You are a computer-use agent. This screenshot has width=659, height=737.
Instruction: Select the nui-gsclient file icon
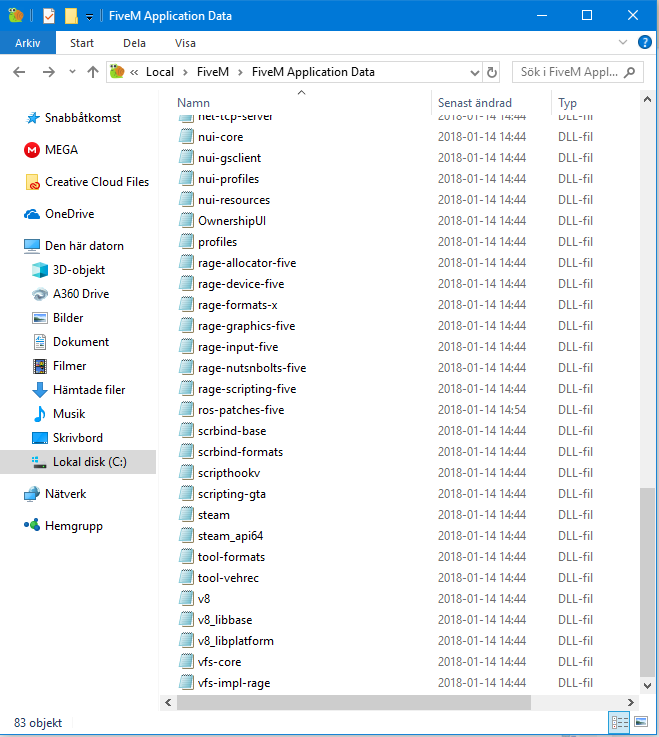186,157
